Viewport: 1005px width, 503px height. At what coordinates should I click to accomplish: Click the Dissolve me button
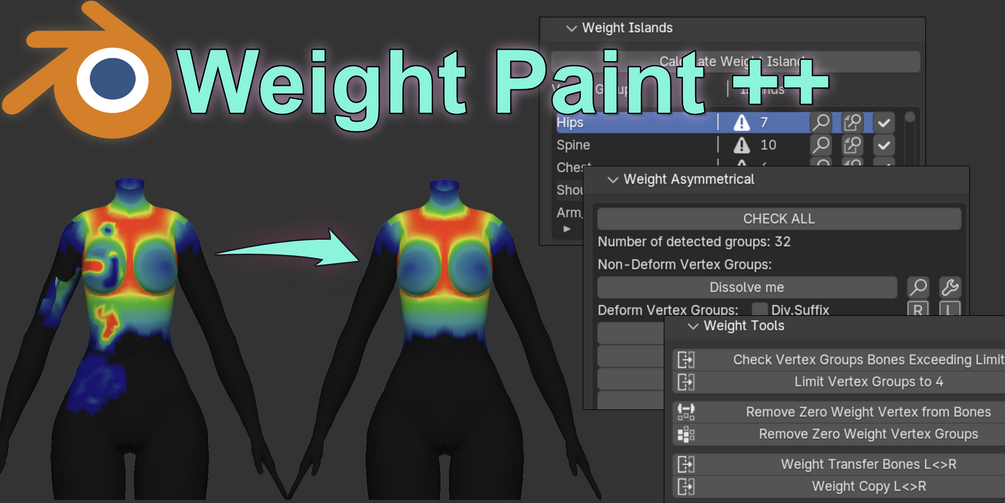coord(747,287)
